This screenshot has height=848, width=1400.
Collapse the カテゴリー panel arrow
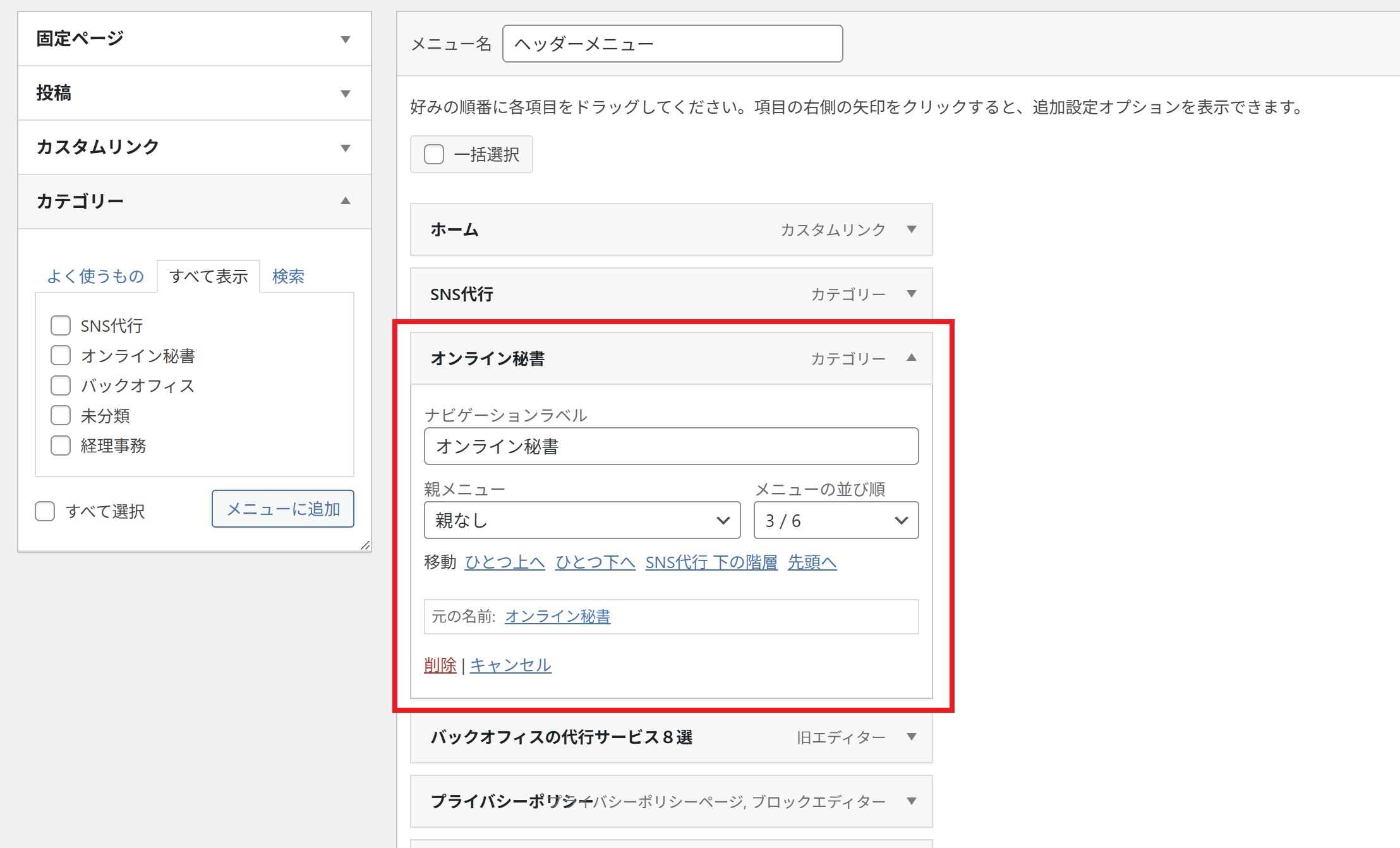(345, 201)
